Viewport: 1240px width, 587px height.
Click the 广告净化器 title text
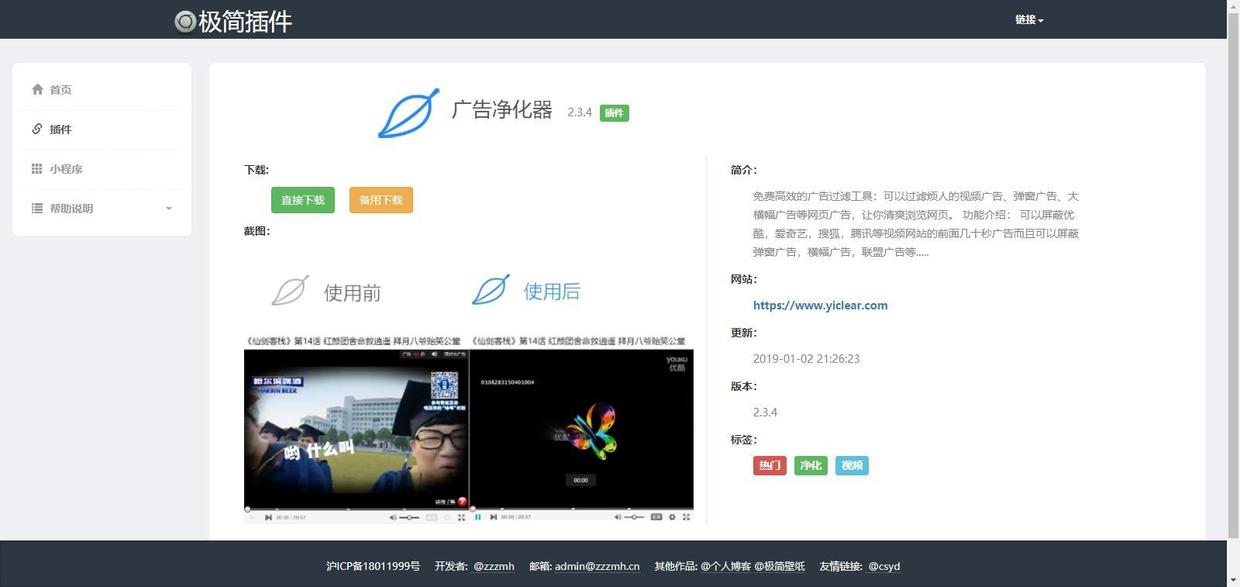click(x=502, y=110)
